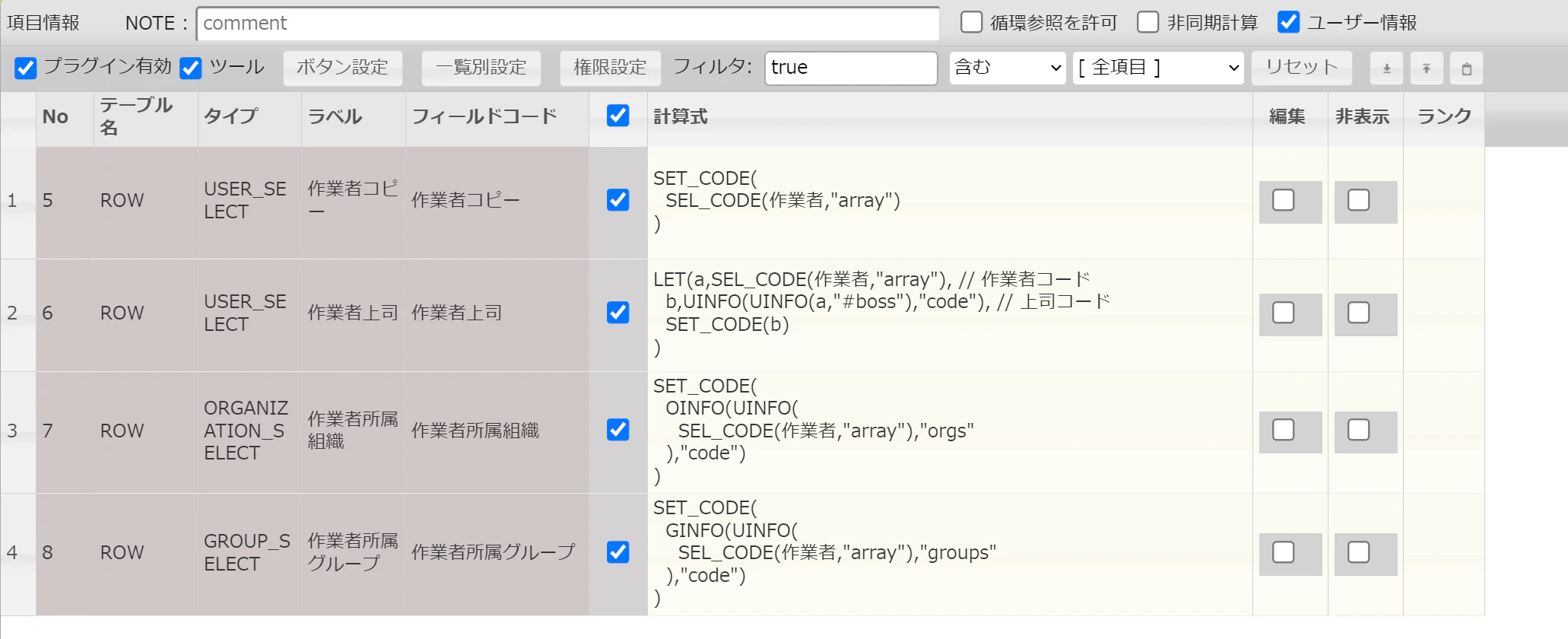Viewport: 1568px width, 639px height.
Task: Click the download arrow icon button
Action: (x=1386, y=68)
